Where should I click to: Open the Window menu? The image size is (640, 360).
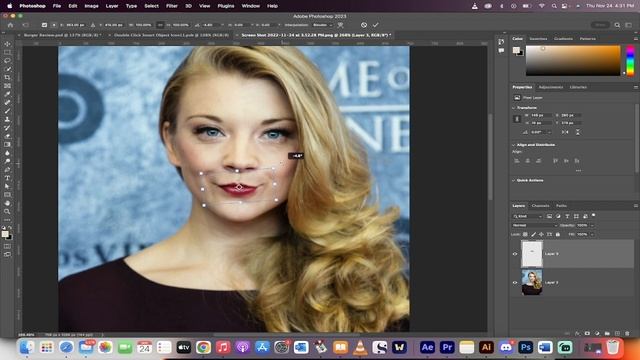point(251,6)
